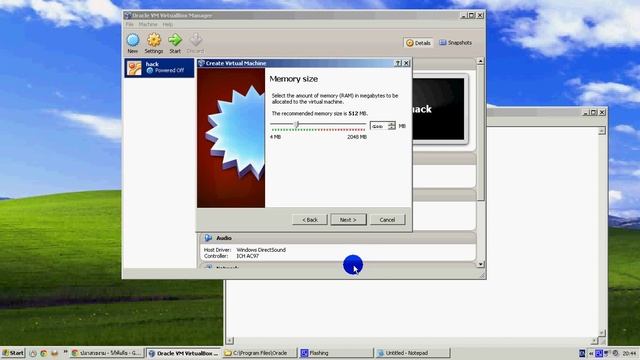The height and width of the screenshot is (360, 640).
Task: Click the taskbar clock
Action: coord(629,353)
